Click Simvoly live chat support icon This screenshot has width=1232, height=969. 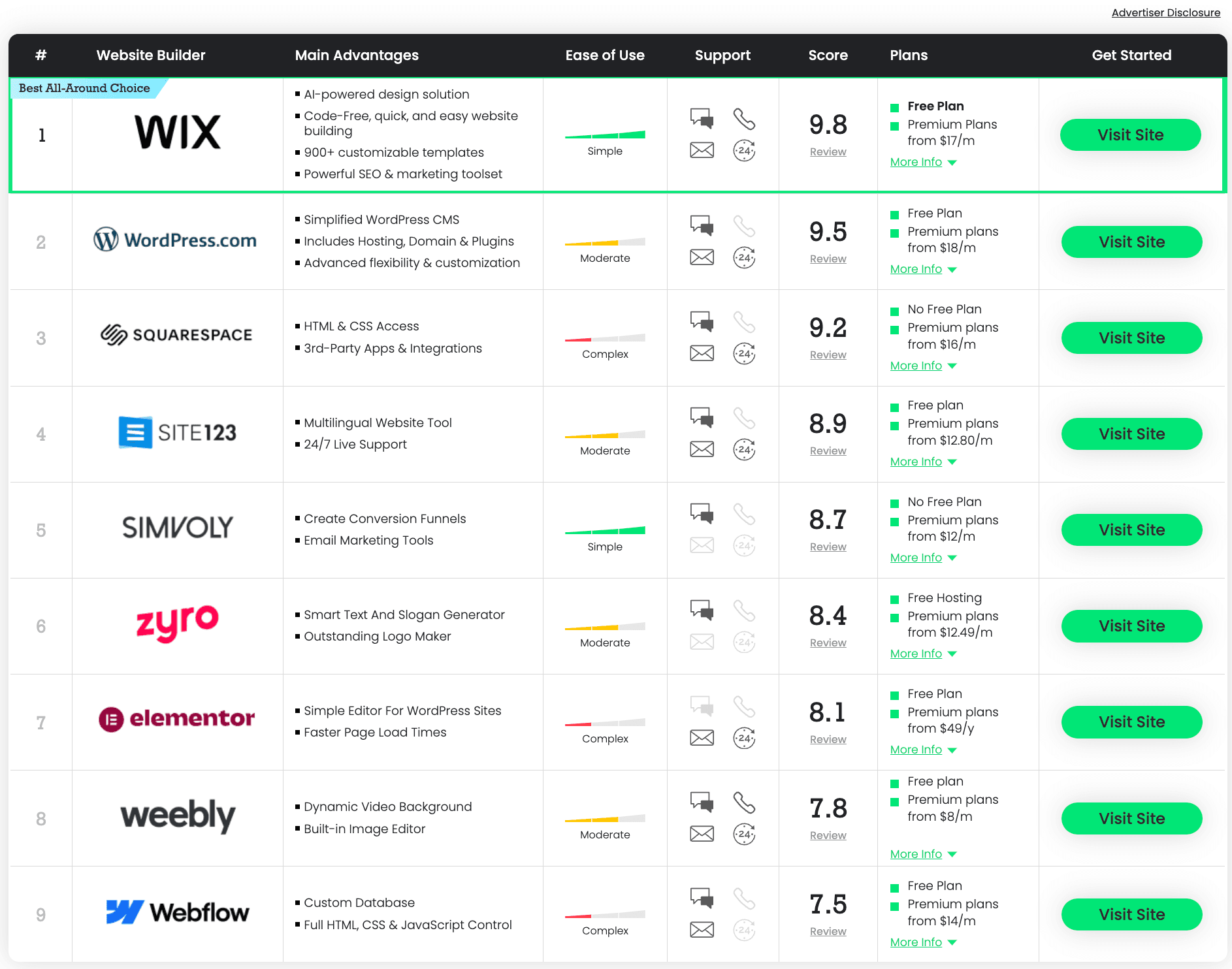coord(702,513)
